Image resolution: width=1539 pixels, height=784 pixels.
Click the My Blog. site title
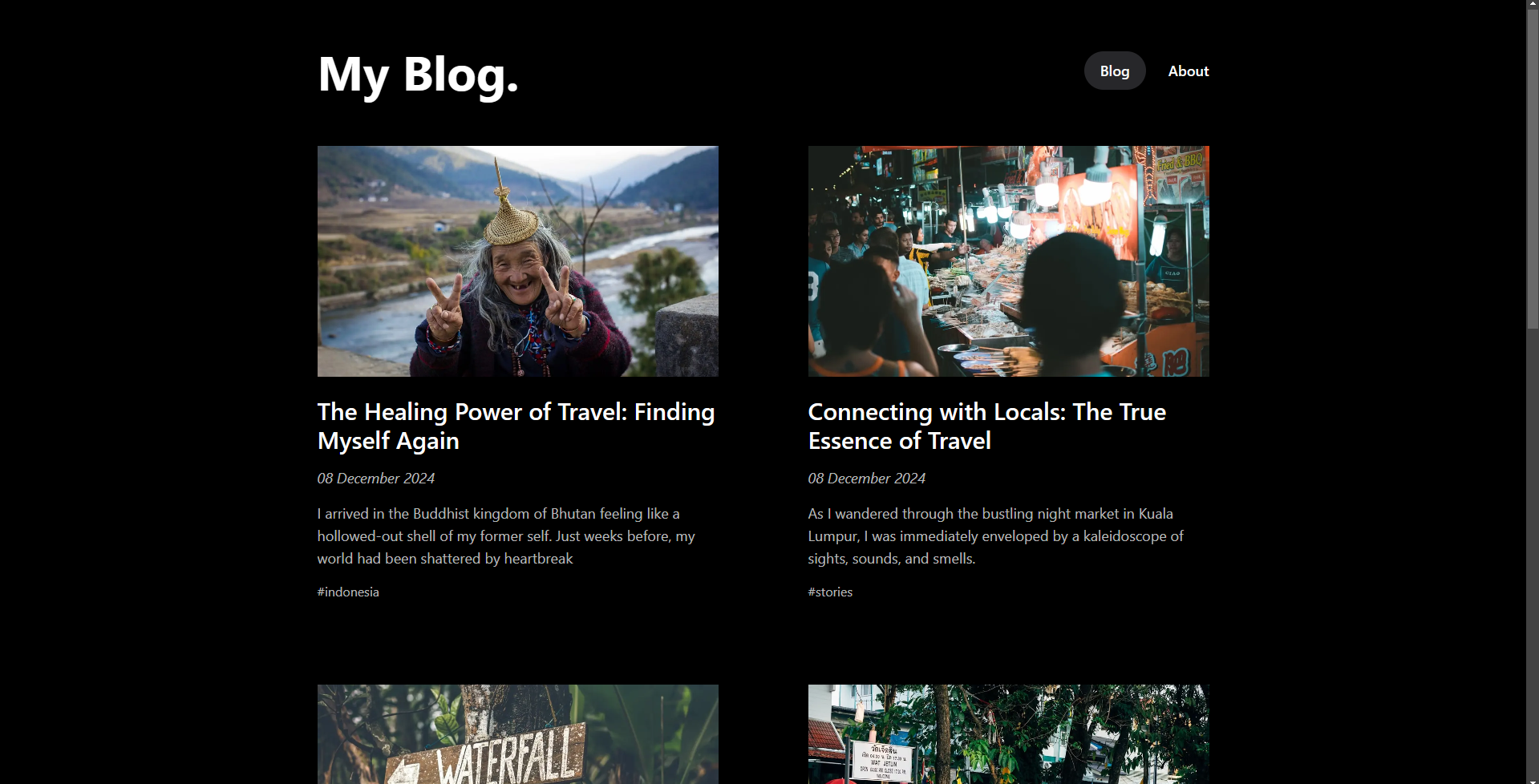pyautogui.click(x=418, y=75)
